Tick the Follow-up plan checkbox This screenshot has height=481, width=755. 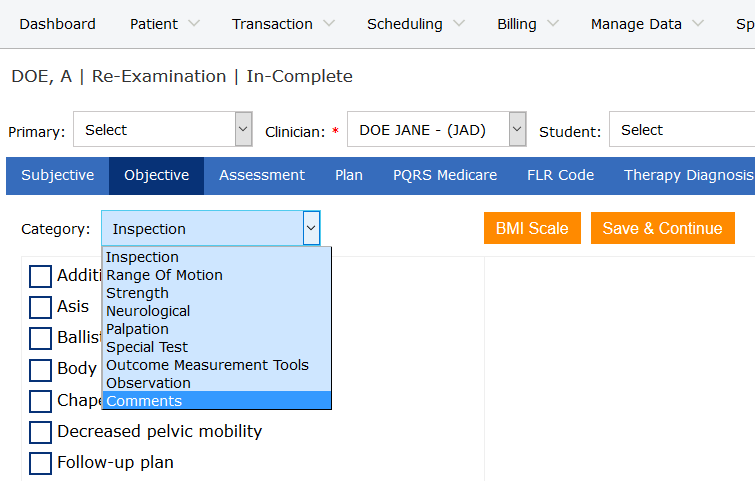40,463
